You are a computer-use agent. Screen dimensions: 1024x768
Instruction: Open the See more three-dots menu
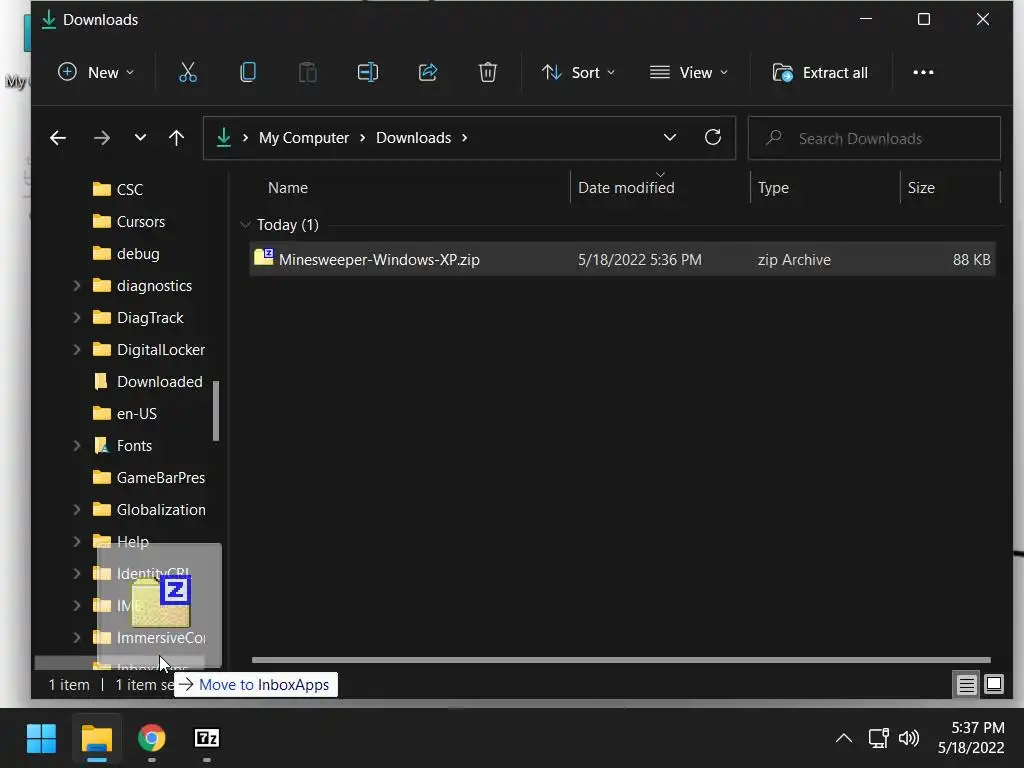click(923, 72)
